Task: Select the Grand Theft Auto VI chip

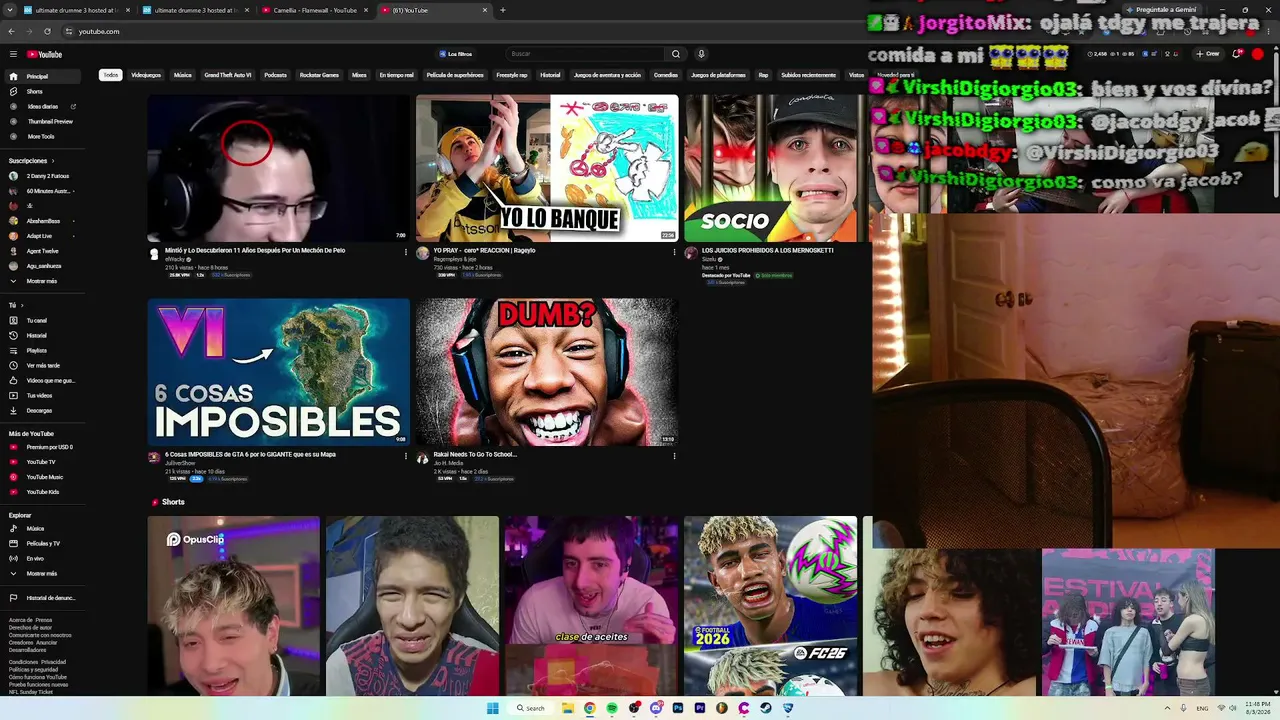Action: click(x=228, y=75)
